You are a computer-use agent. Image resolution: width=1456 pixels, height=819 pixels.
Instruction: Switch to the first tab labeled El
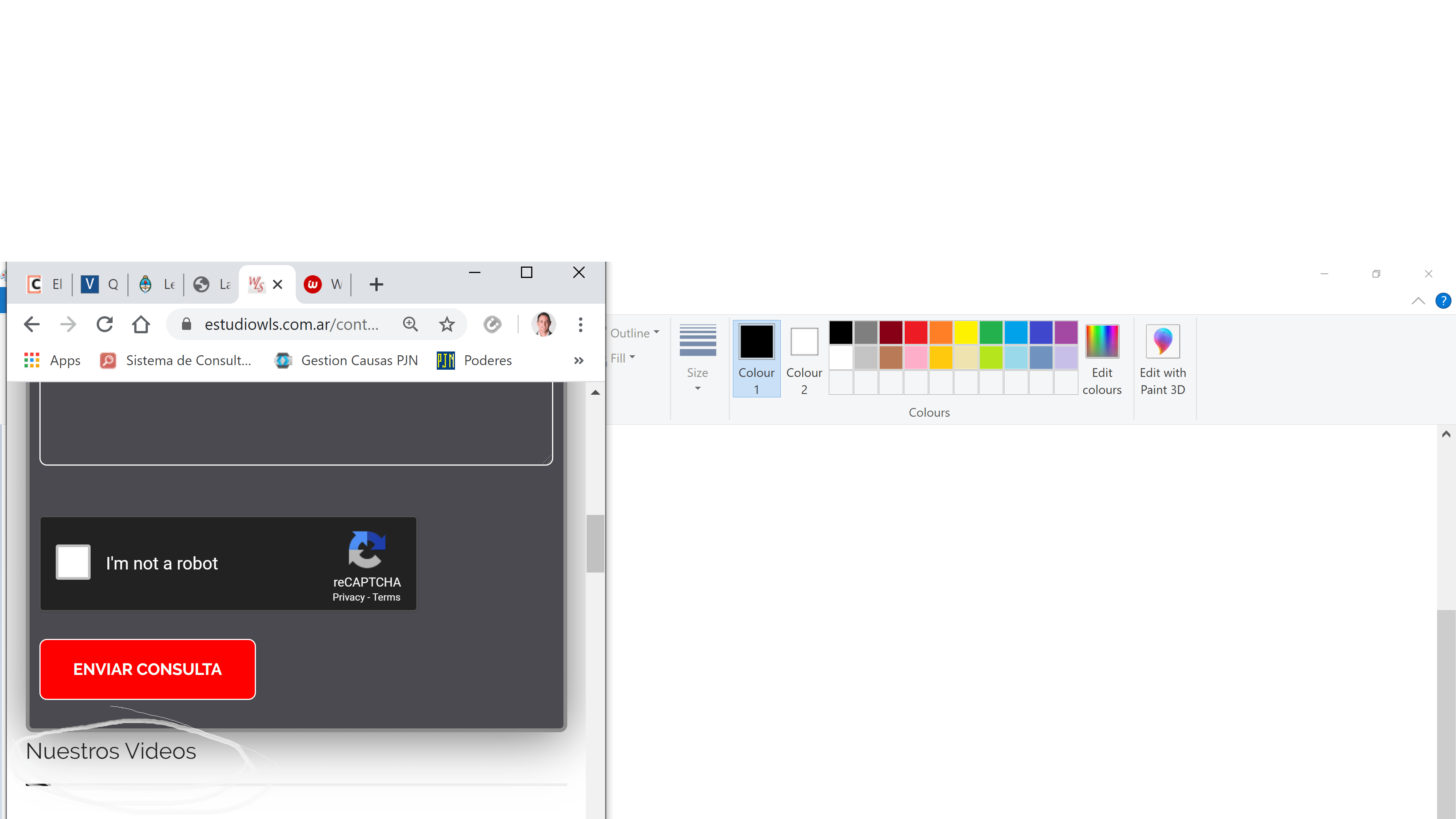tap(45, 284)
